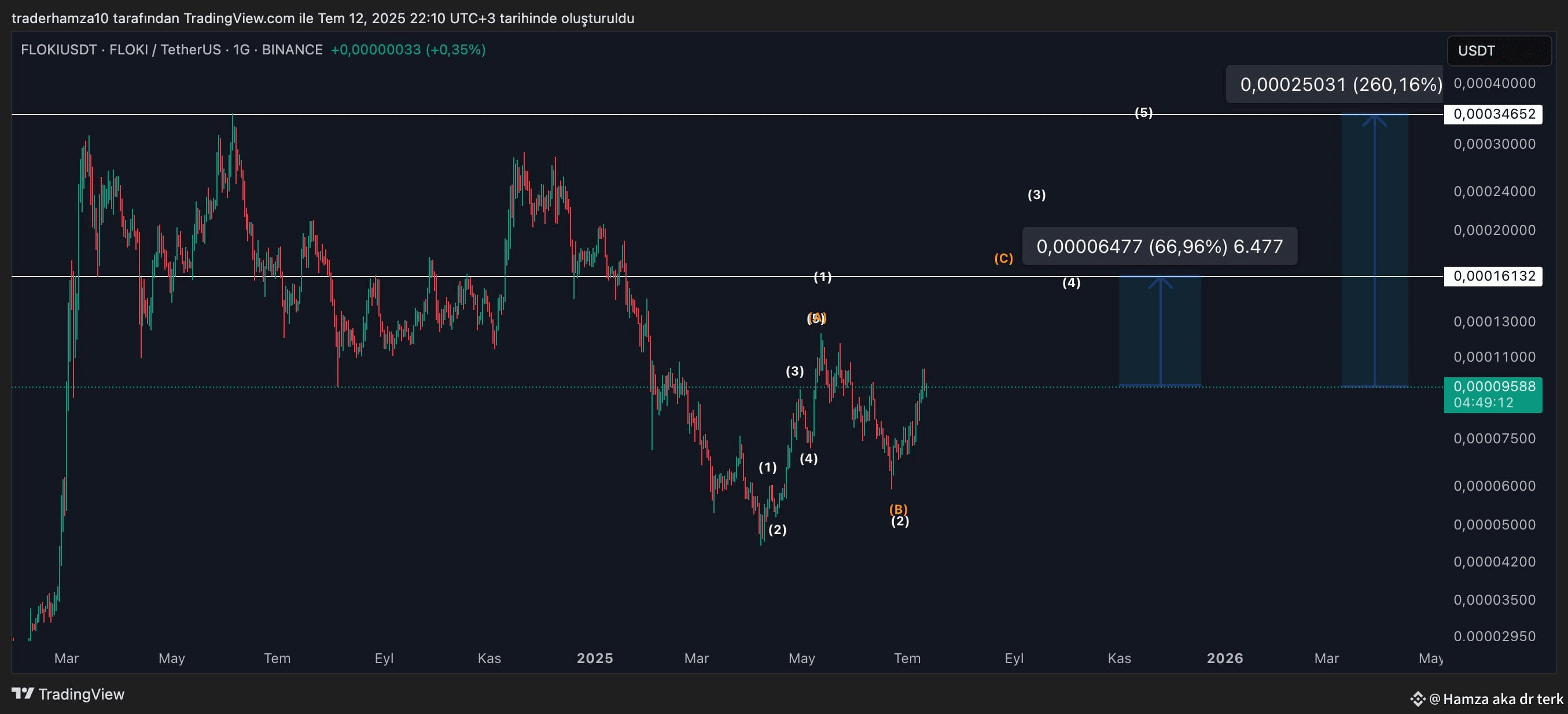
Task: Open the USDT currency selector
Action: pos(1499,50)
